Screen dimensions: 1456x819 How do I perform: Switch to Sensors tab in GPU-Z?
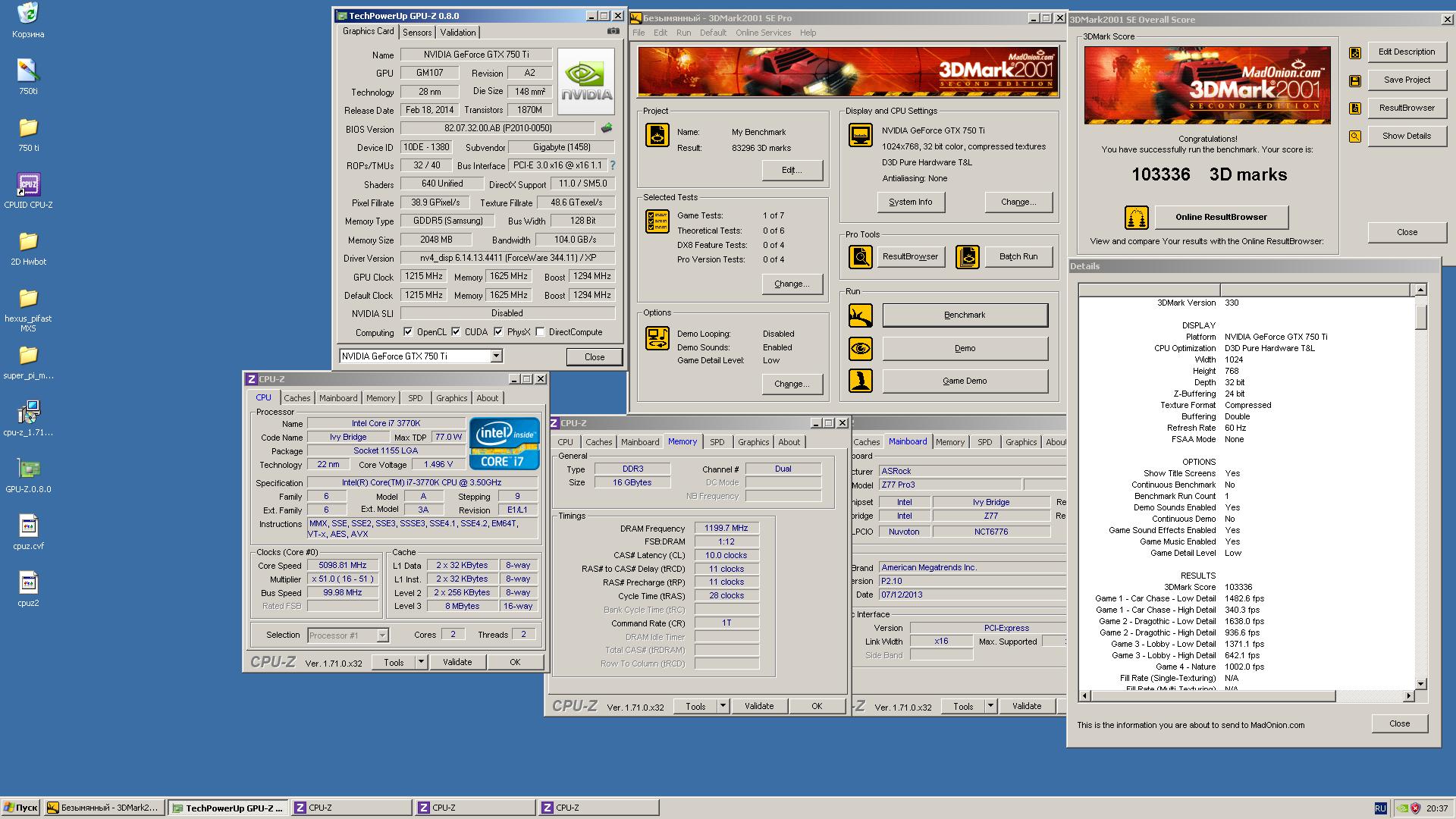417,33
